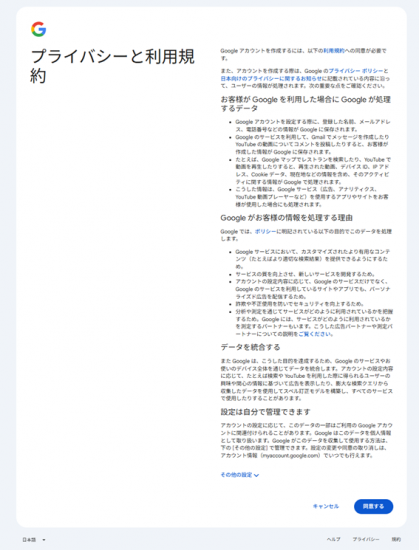This screenshot has width=419, height=550.
Task: Open the プライバシー ポリシー link
Action: [x=356, y=71]
